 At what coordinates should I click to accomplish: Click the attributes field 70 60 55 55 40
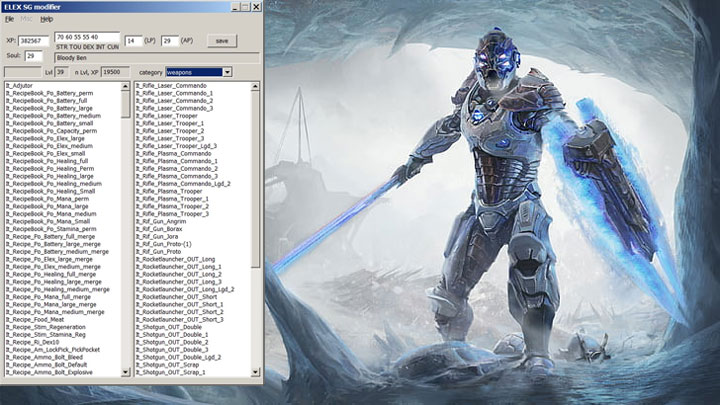click(87, 37)
